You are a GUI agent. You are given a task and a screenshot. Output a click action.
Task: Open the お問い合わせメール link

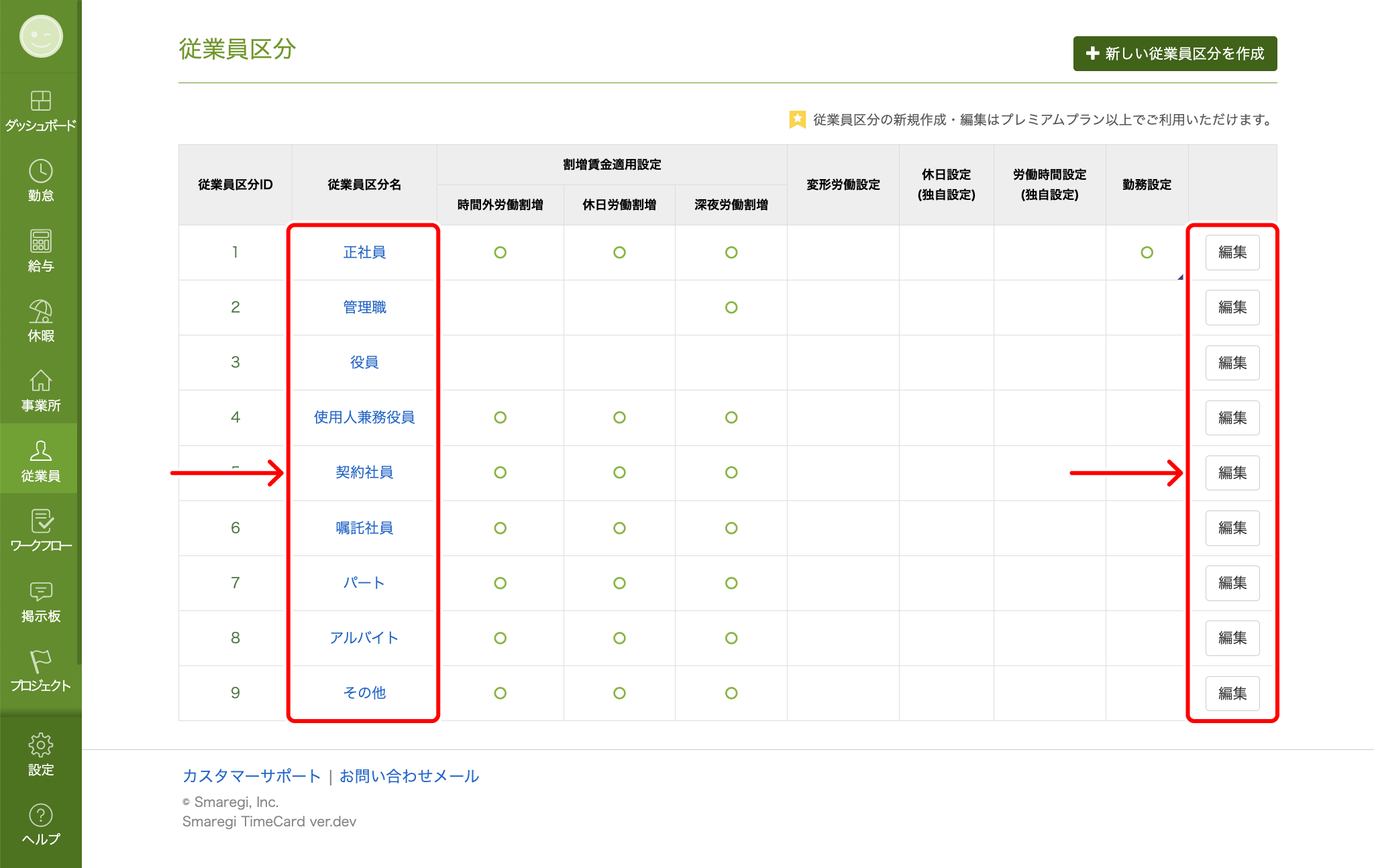(409, 776)
